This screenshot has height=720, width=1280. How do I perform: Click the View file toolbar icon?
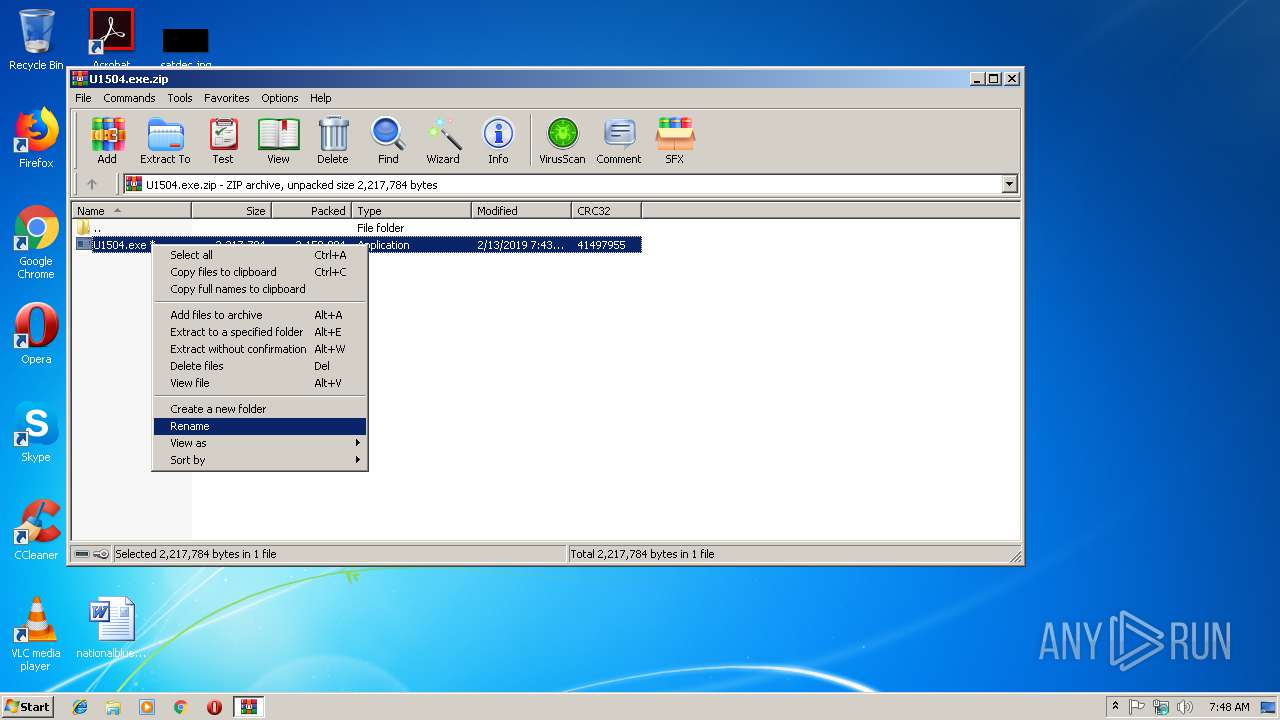click(x=278, y=140)
